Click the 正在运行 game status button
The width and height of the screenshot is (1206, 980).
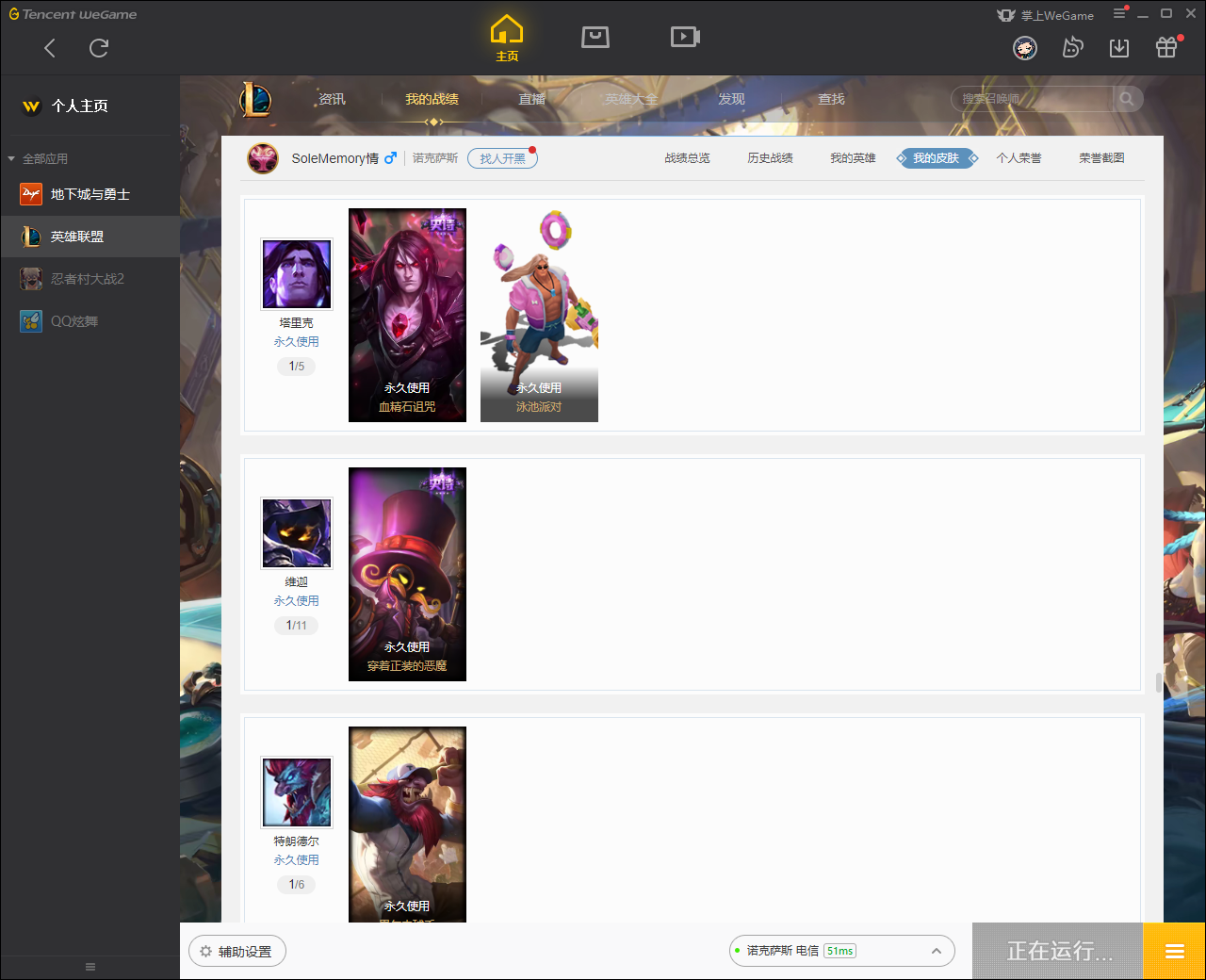pyautogui.click(x=1058, y=951)
